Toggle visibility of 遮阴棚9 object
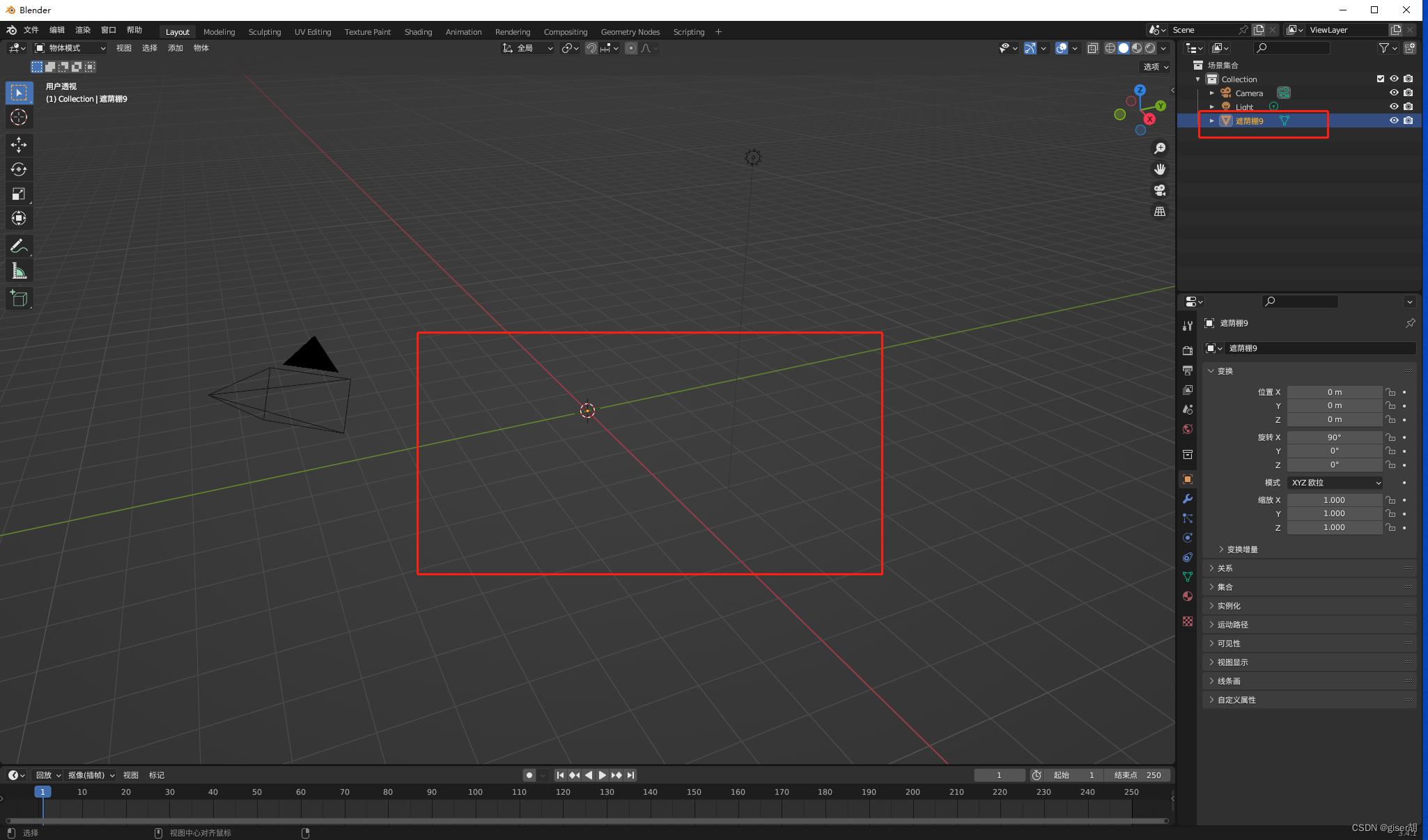1428x840 pixels. tap(1393, 120)
